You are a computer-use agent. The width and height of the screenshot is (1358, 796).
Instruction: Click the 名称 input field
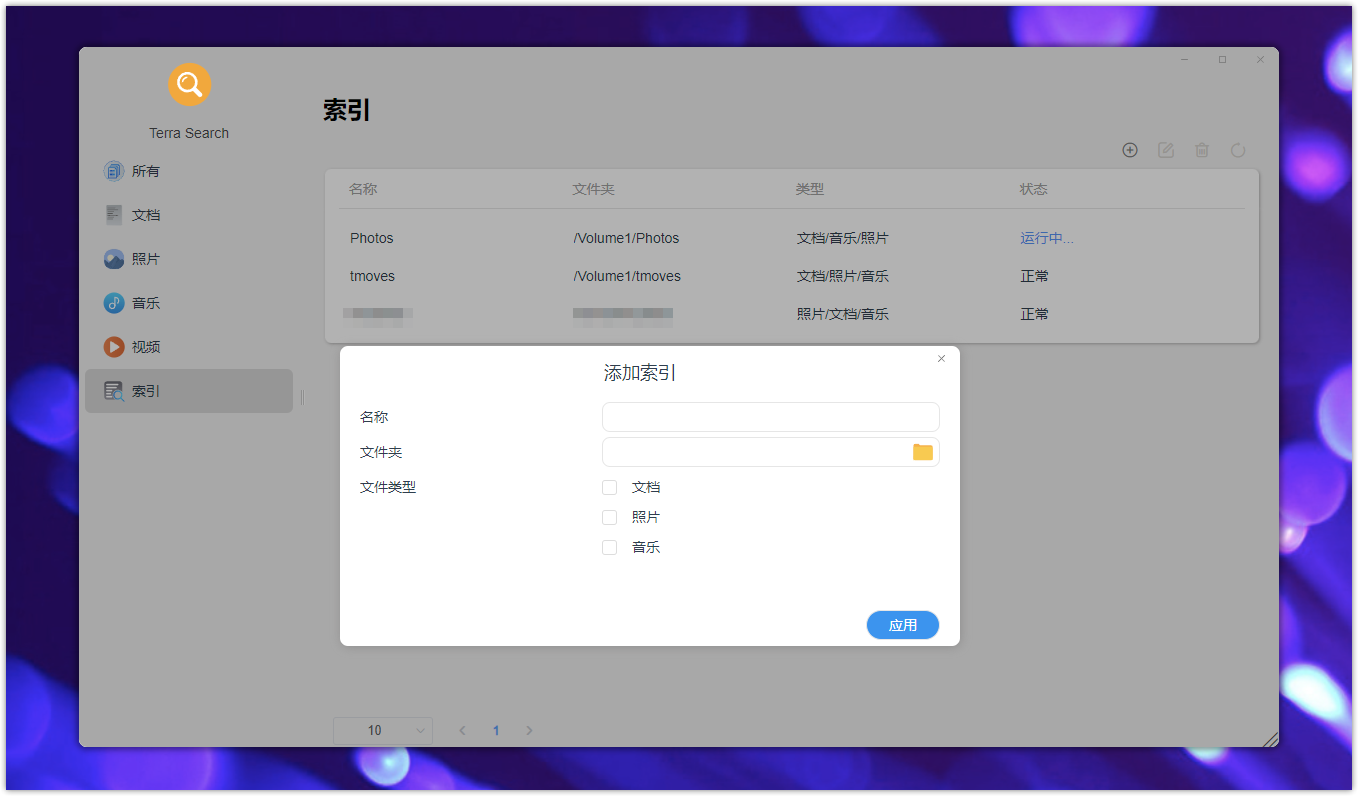(x=771, y=417)
